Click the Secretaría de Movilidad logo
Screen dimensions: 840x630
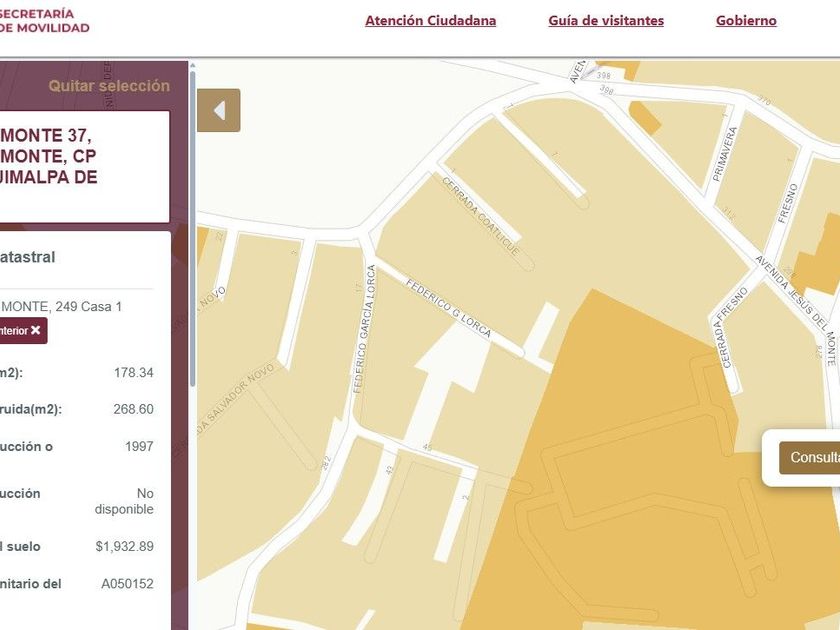click(x=45, y=21)
